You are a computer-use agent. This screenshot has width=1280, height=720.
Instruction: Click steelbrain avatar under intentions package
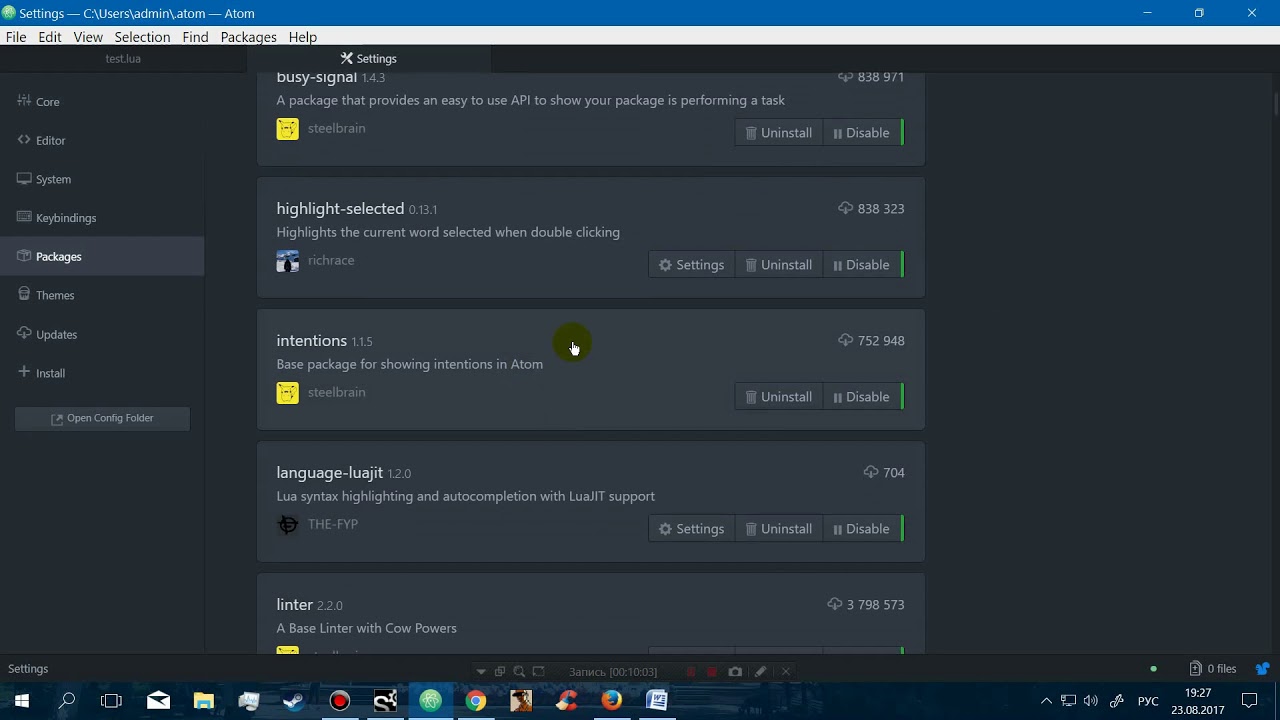pos(288,393)
